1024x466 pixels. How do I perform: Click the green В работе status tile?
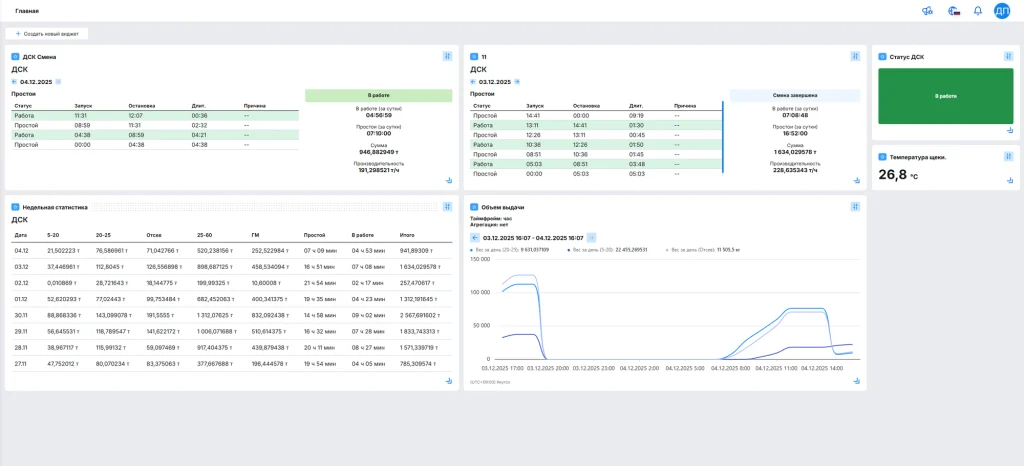[x=945, y=95]
